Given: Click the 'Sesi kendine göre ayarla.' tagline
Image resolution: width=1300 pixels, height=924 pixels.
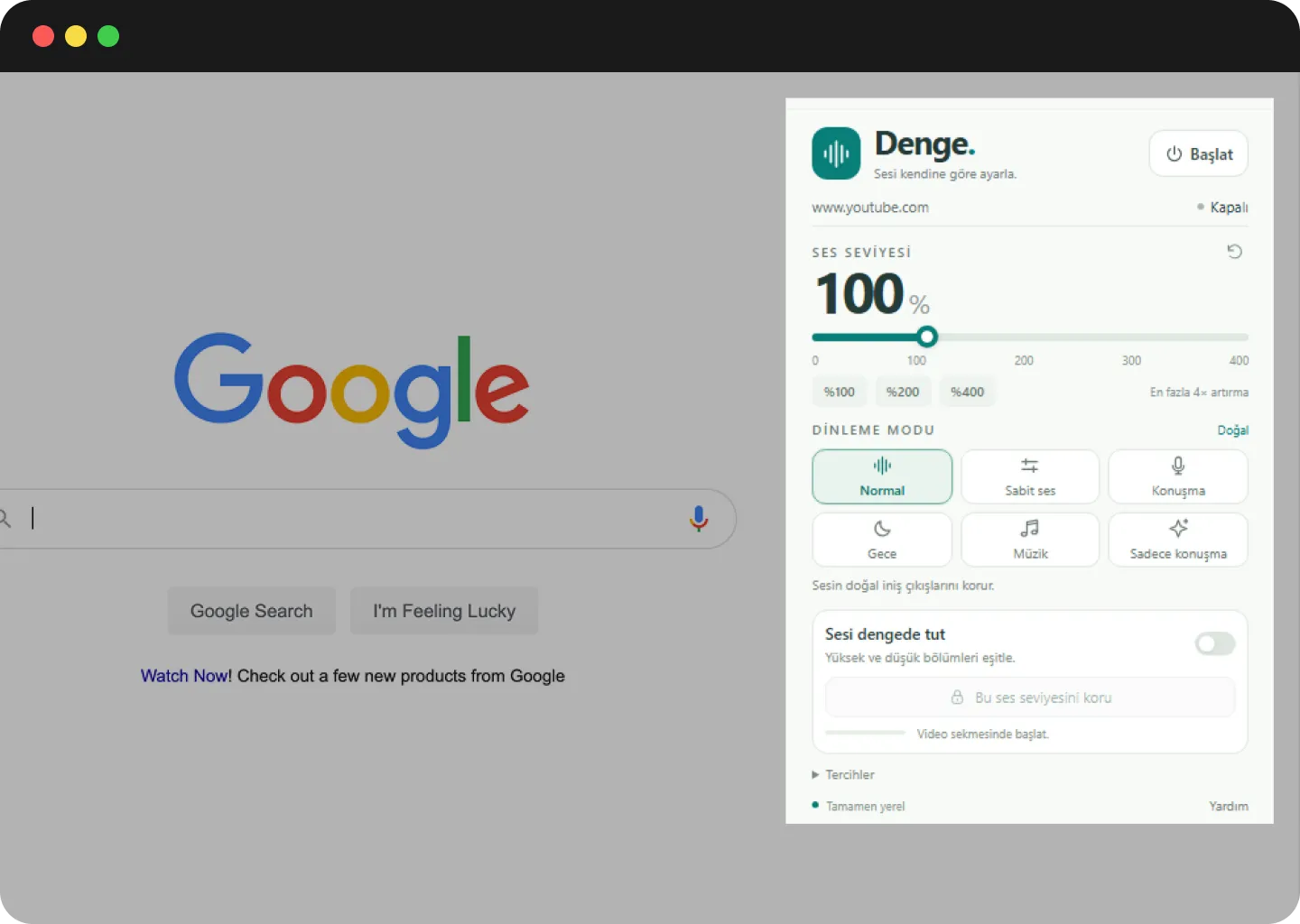Looking at the screenshot, I should coord(945,174).
